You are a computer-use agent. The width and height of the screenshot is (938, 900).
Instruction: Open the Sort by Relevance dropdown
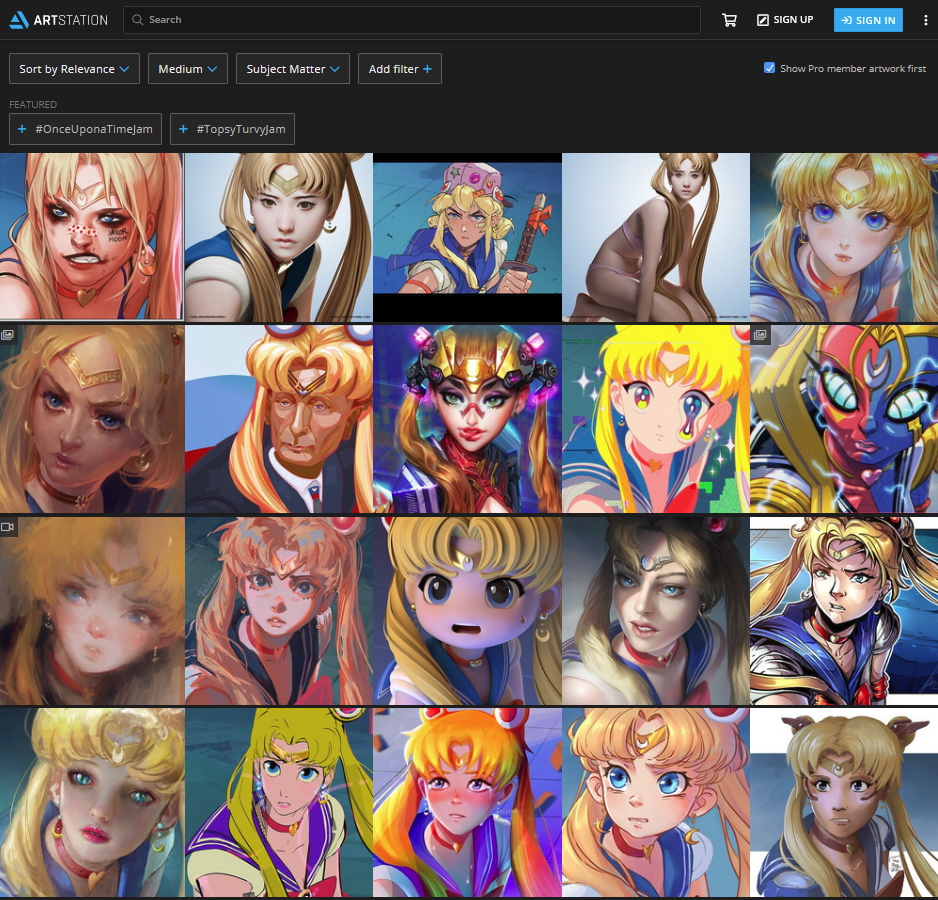[x=74, y=68]
